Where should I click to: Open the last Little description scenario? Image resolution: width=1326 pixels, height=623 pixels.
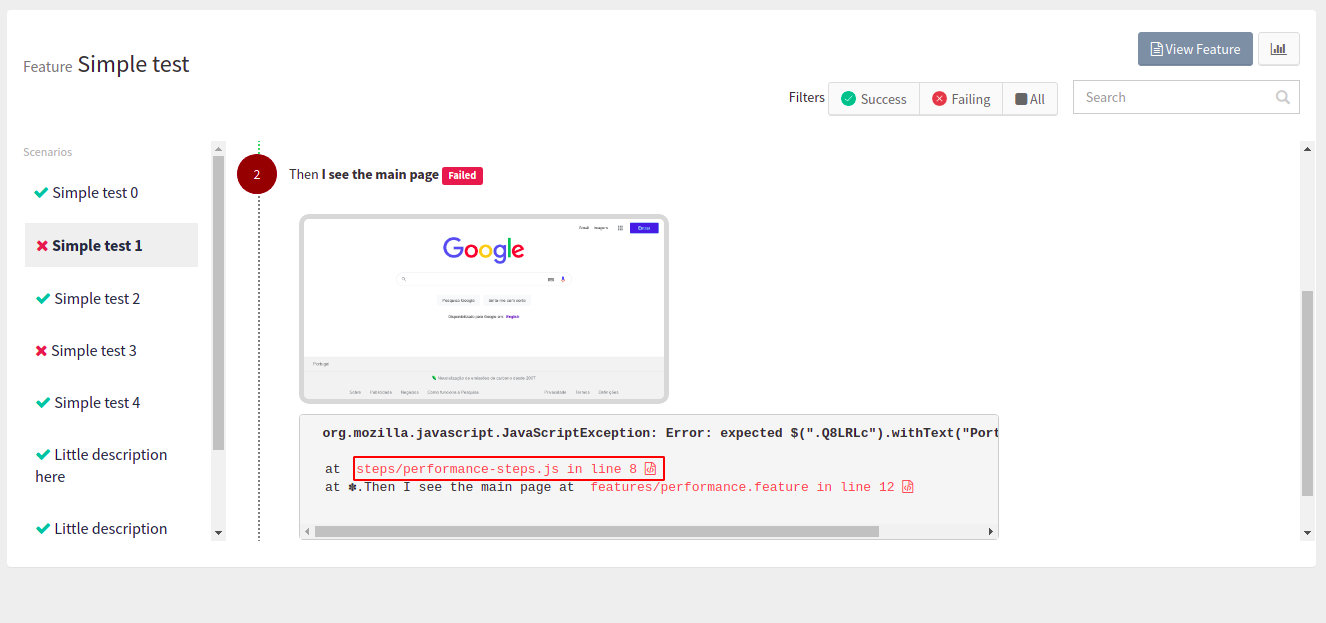click(x=111, y=528)
